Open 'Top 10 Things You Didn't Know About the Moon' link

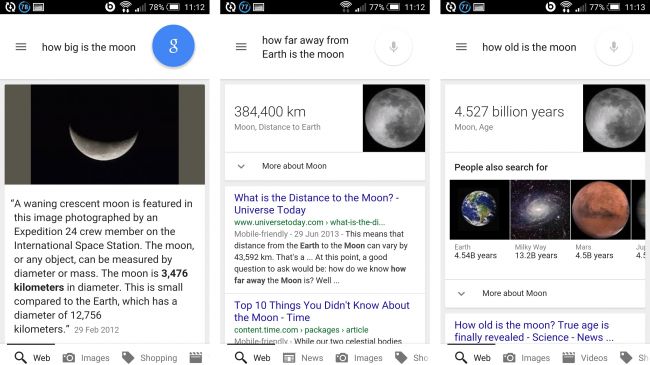click(322, 311)
